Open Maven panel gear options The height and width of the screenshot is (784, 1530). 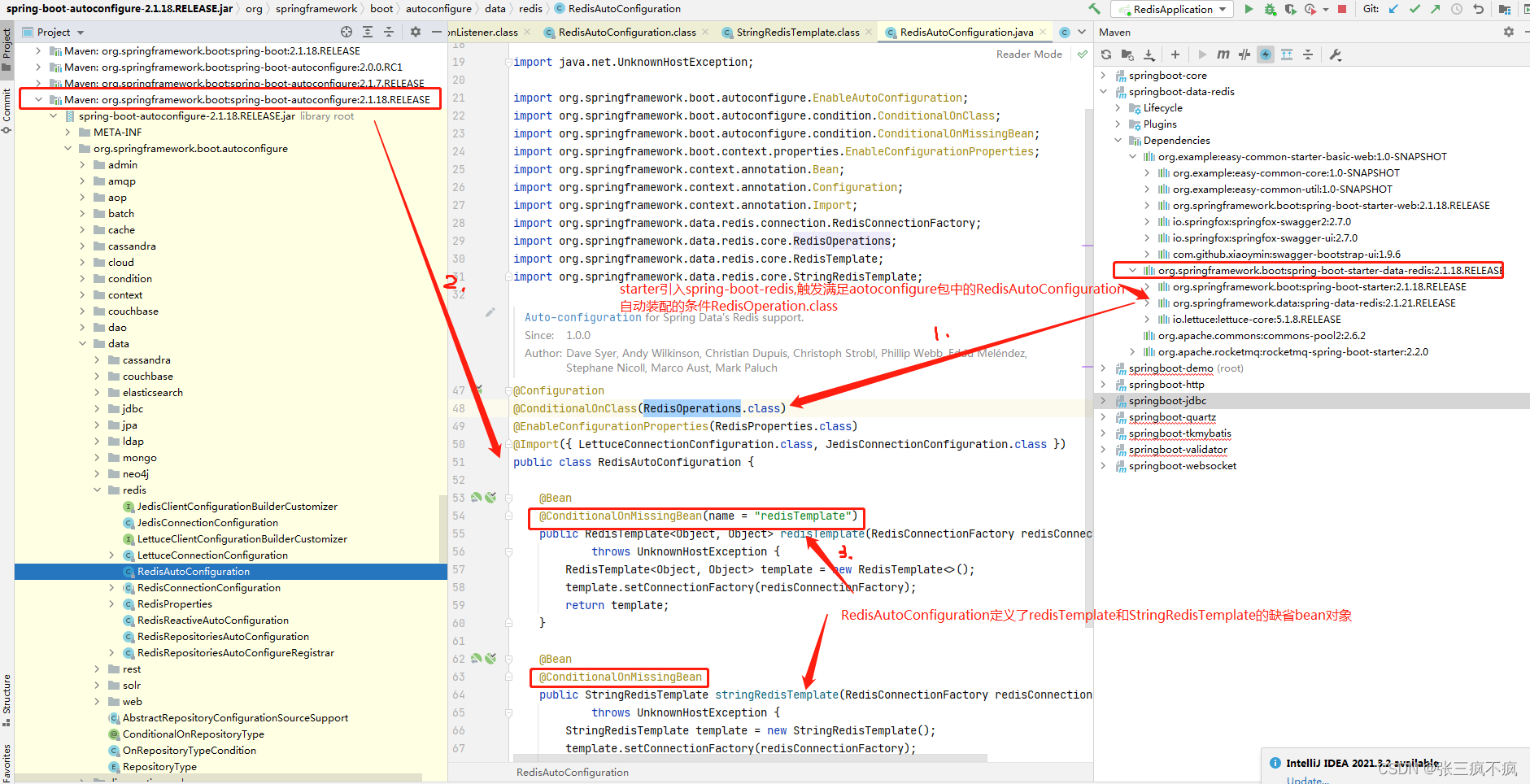(1509, 32)
